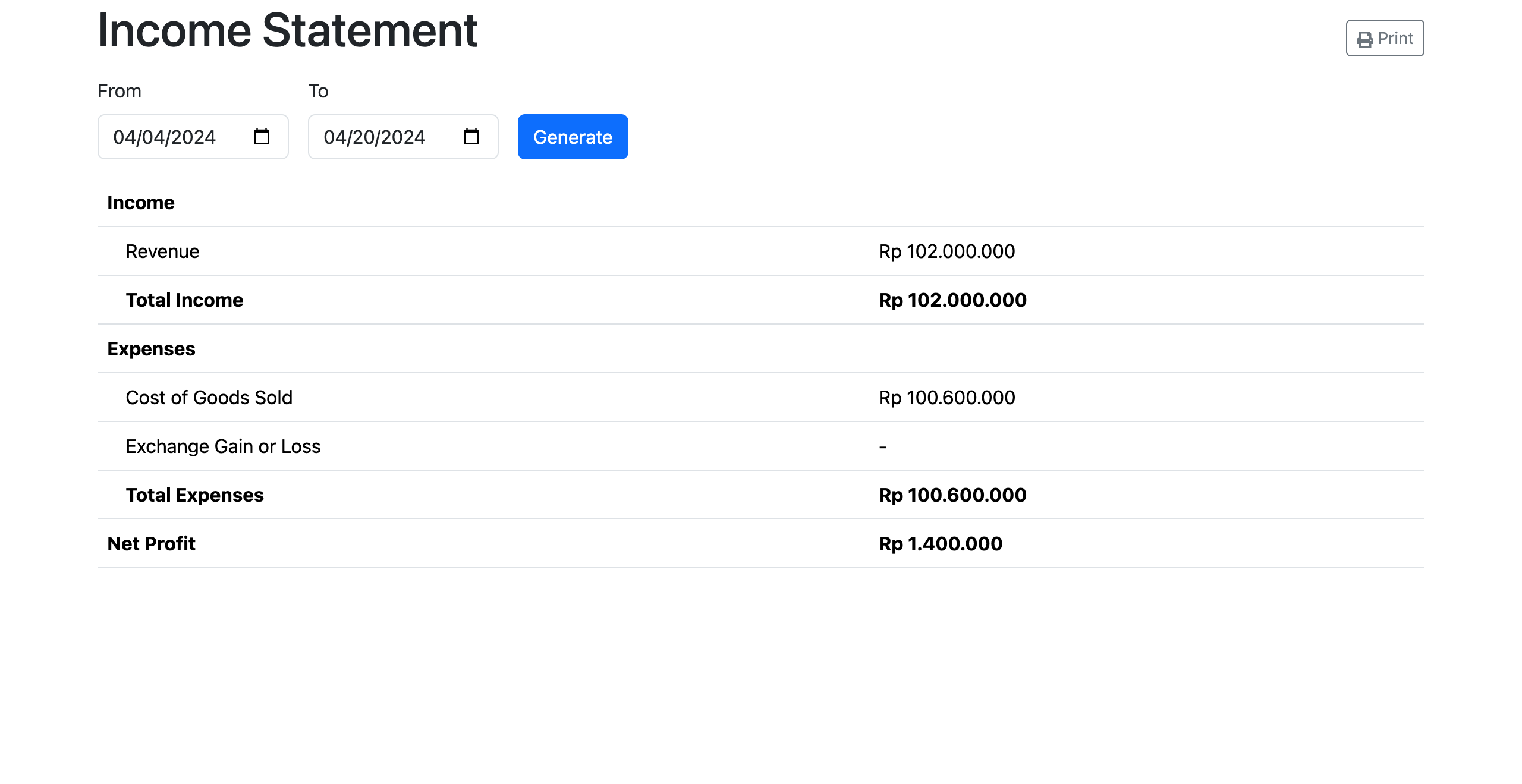Focus the To date field 04/20/2024
This screenshot has width=1522, height=784.
click(x=402, y=137)
